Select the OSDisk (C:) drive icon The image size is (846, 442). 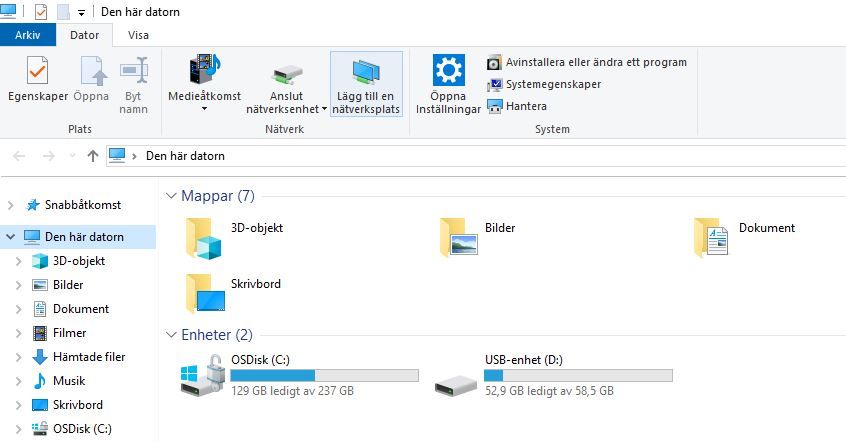click(202, 375)
